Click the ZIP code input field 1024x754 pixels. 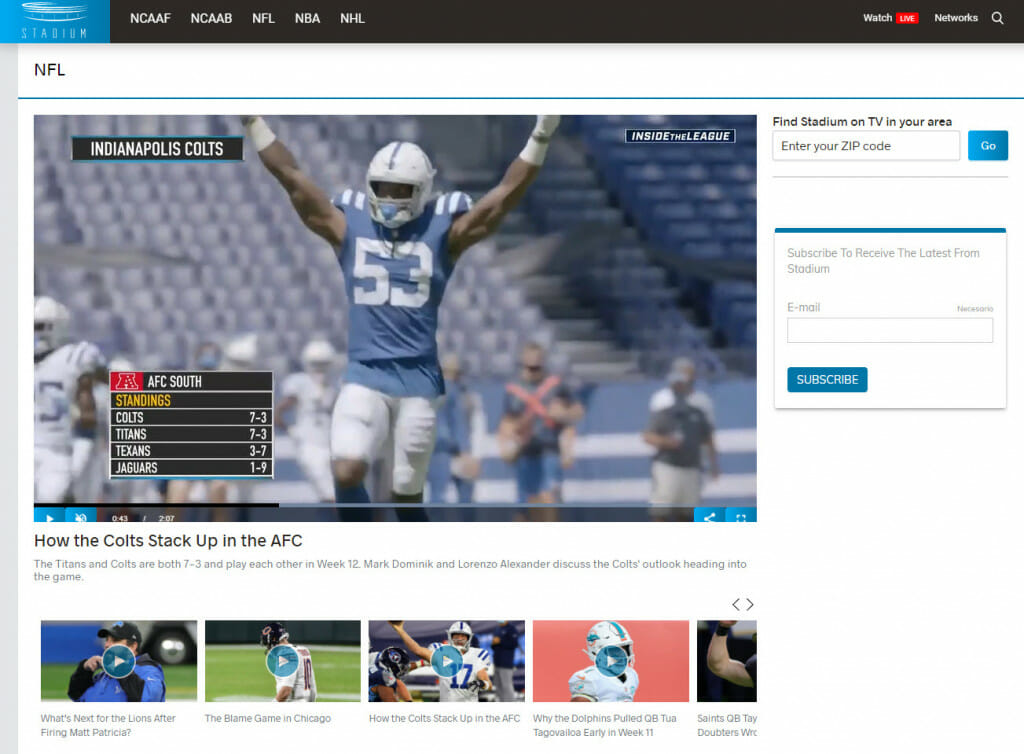(x=866, y=146)
